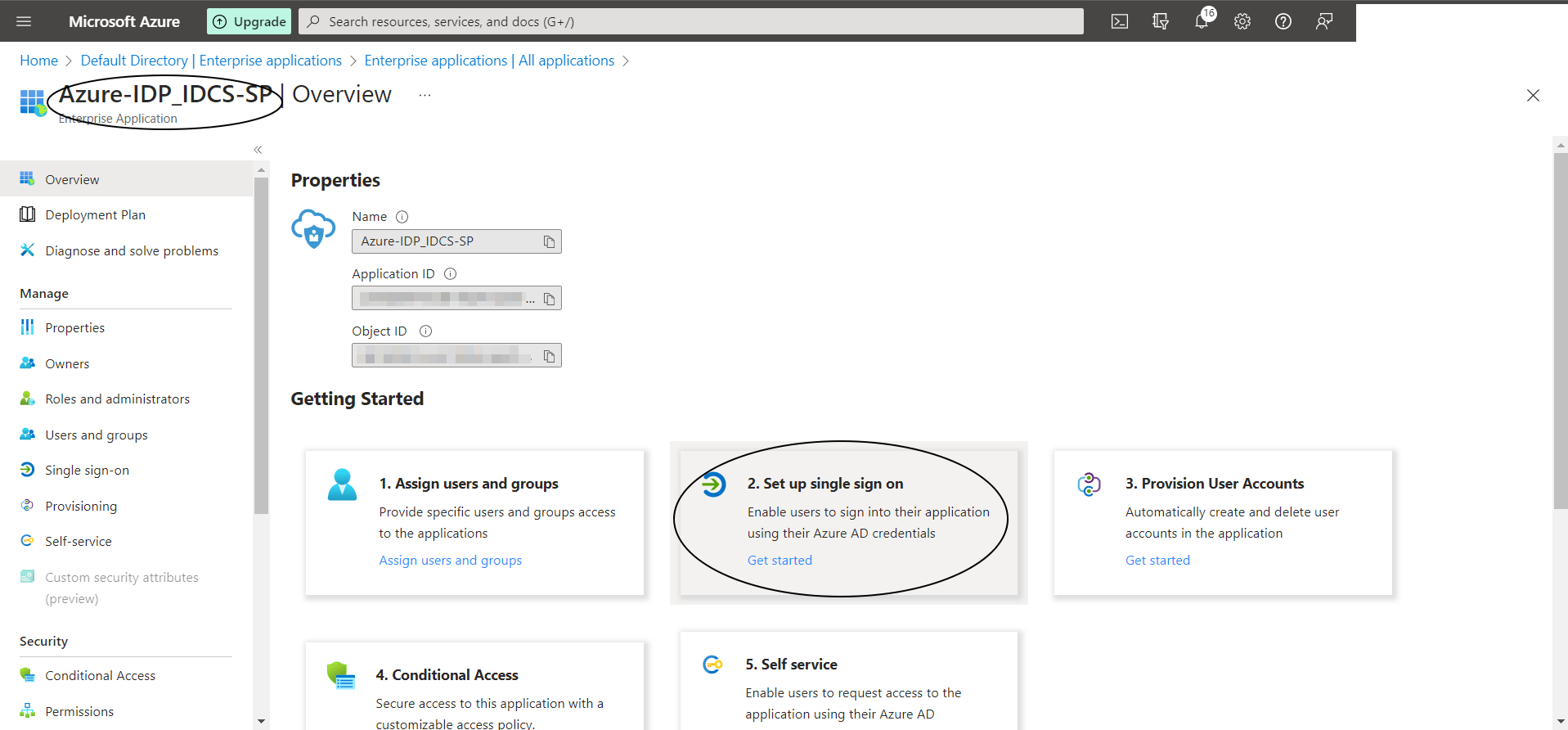The width and height of the screenshot is (1568, 730).
Task: Click the 4. Conditional Access card title
Action: [447, 675]
